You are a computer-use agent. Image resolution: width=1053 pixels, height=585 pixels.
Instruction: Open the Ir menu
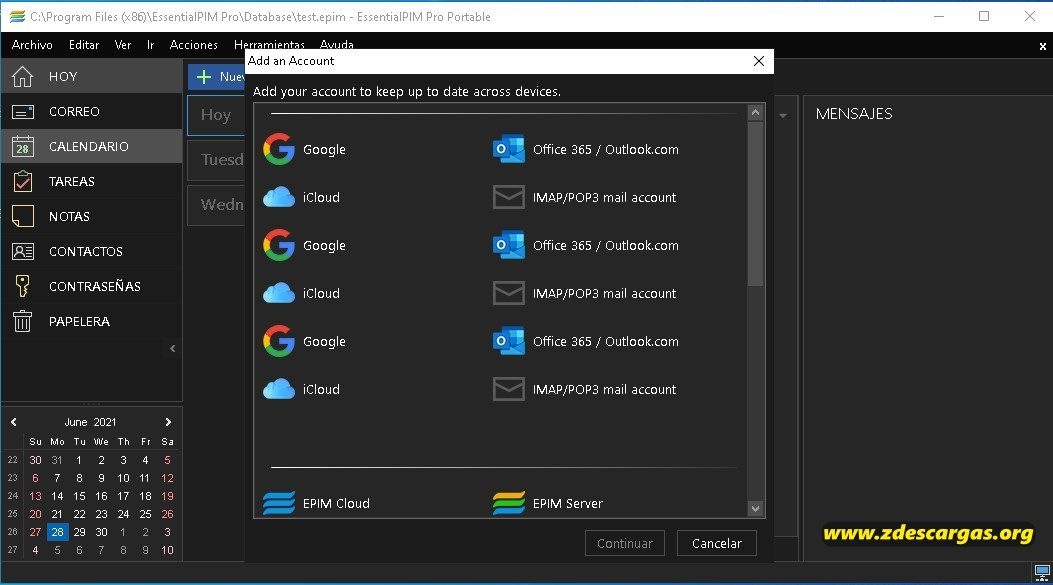(150, 45)
